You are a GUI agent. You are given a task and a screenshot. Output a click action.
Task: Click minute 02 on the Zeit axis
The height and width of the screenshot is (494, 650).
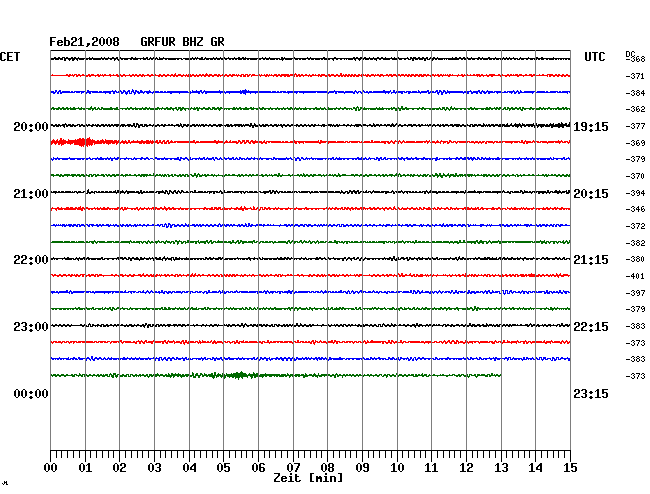(119, 468)
